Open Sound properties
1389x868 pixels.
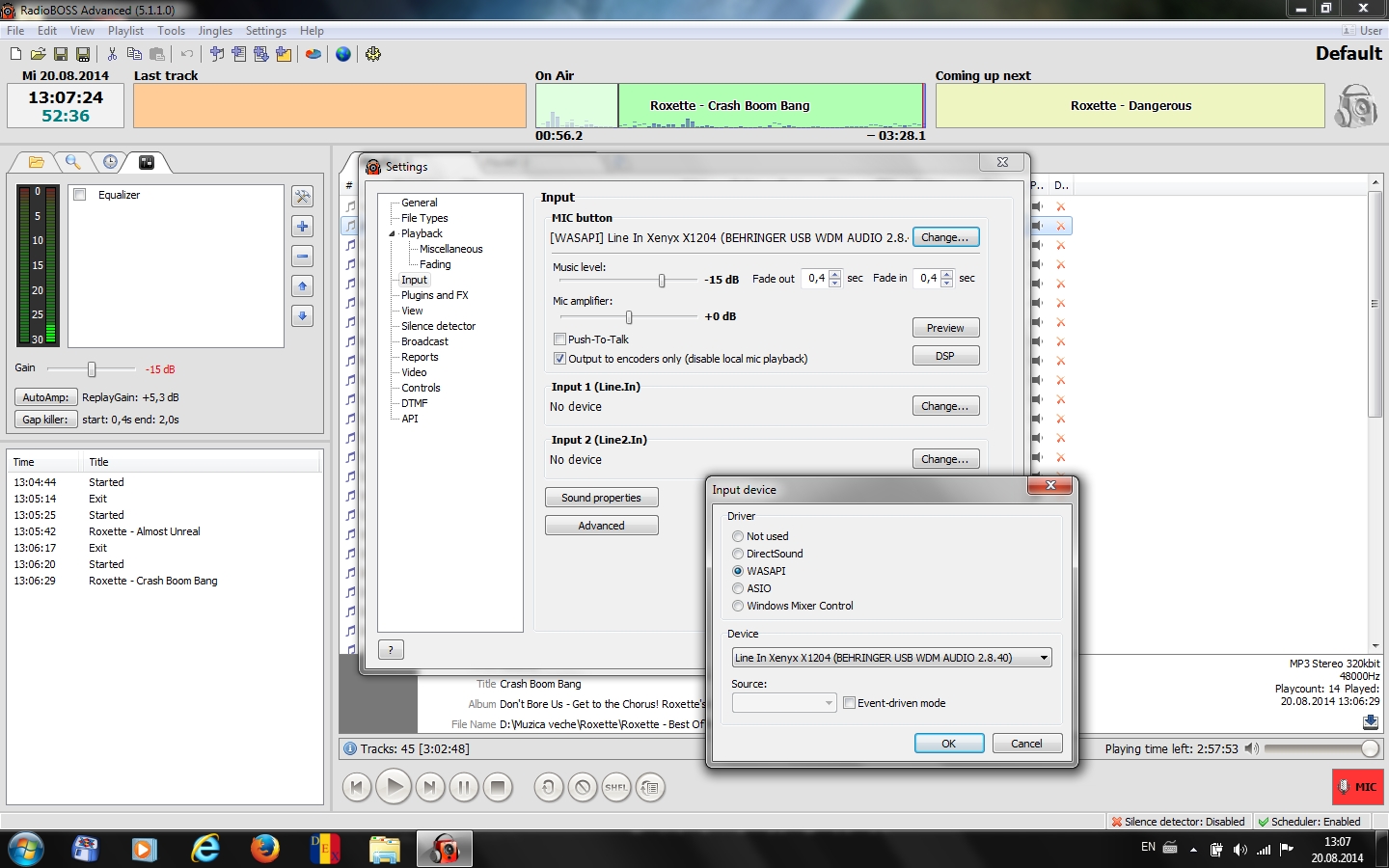pyautogui.click(x=602, y=498)
